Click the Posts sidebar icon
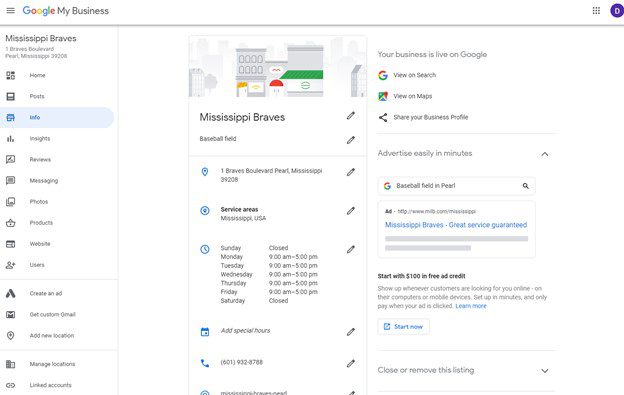 [11, 96]
